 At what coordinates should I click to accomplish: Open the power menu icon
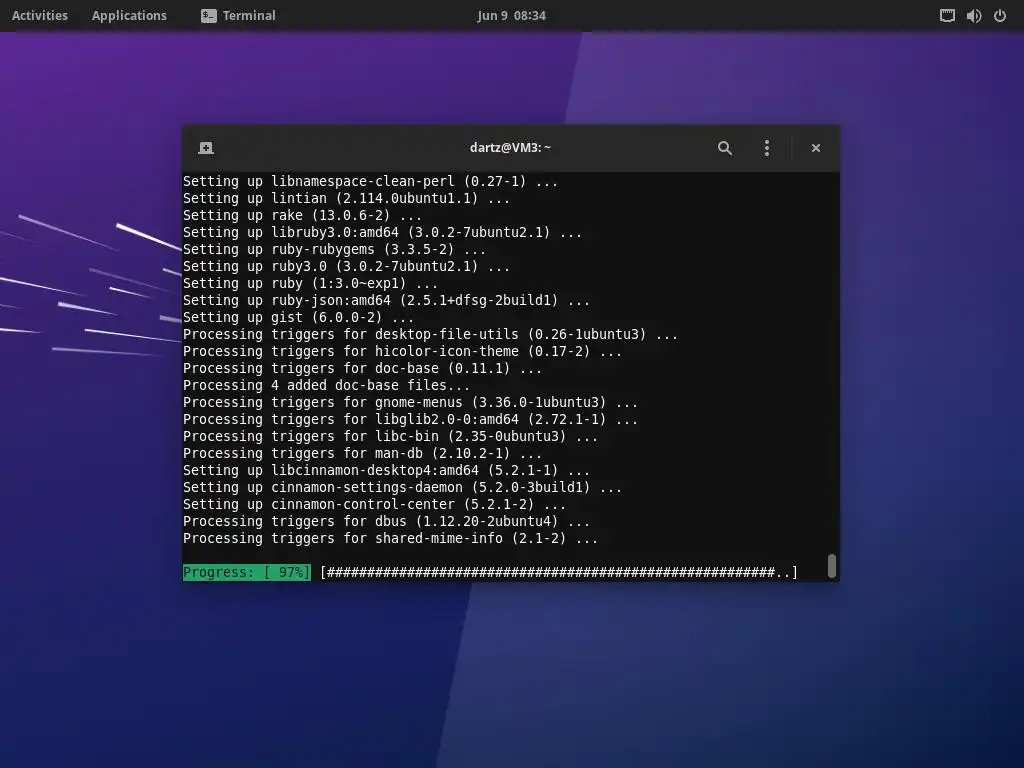coord(1000,15)
